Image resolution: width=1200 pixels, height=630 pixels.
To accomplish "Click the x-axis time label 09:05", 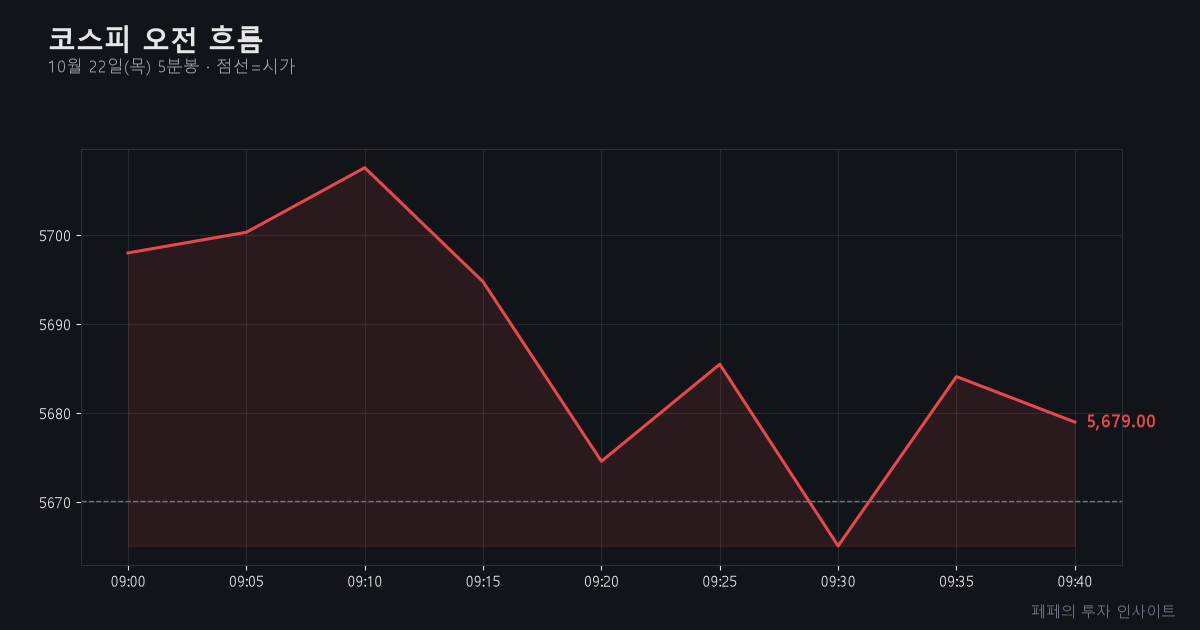I will tap(246, 580).
